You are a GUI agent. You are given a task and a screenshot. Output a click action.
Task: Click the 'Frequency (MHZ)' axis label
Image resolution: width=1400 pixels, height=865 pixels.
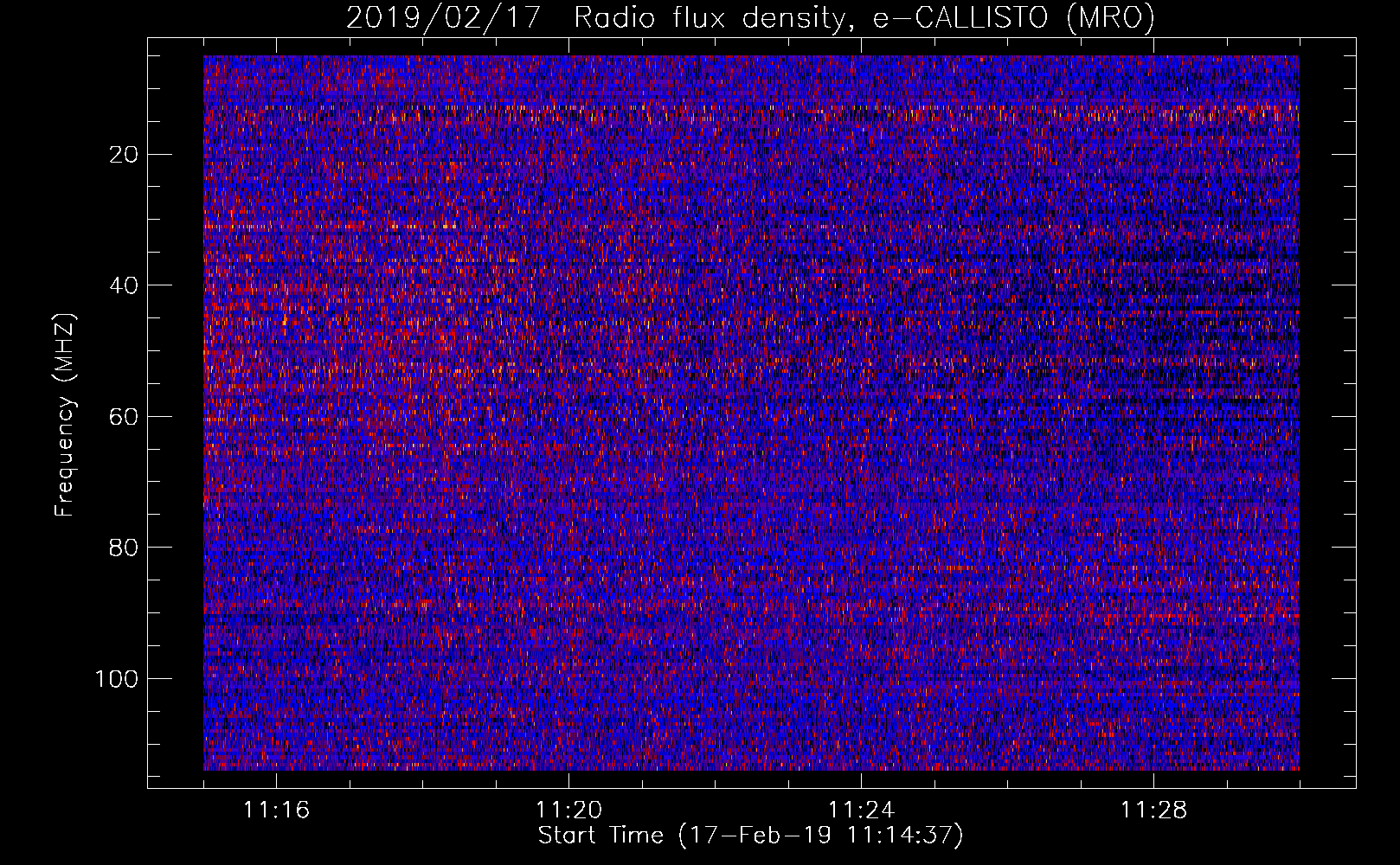tap(65, 414)
